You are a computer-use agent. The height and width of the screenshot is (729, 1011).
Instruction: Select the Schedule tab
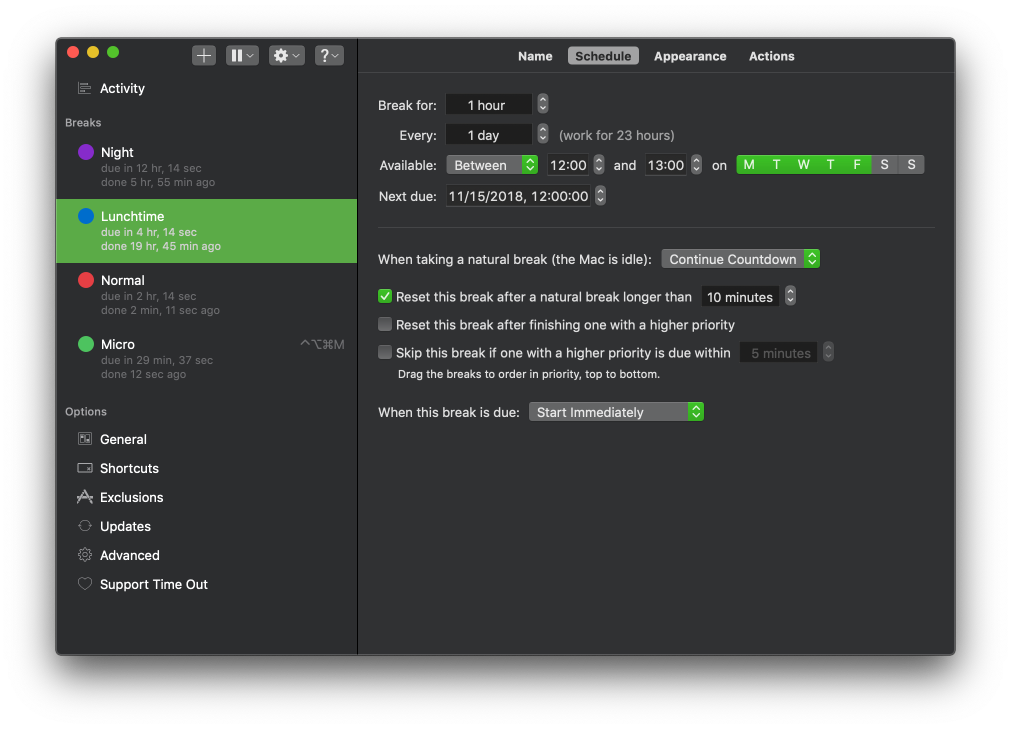coord(603,56)
